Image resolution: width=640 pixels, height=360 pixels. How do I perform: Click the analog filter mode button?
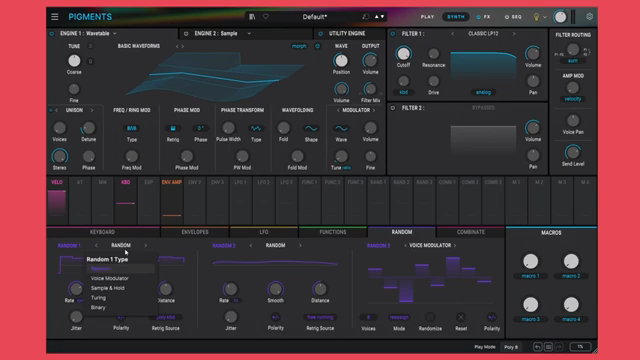(x=483, y=92)
